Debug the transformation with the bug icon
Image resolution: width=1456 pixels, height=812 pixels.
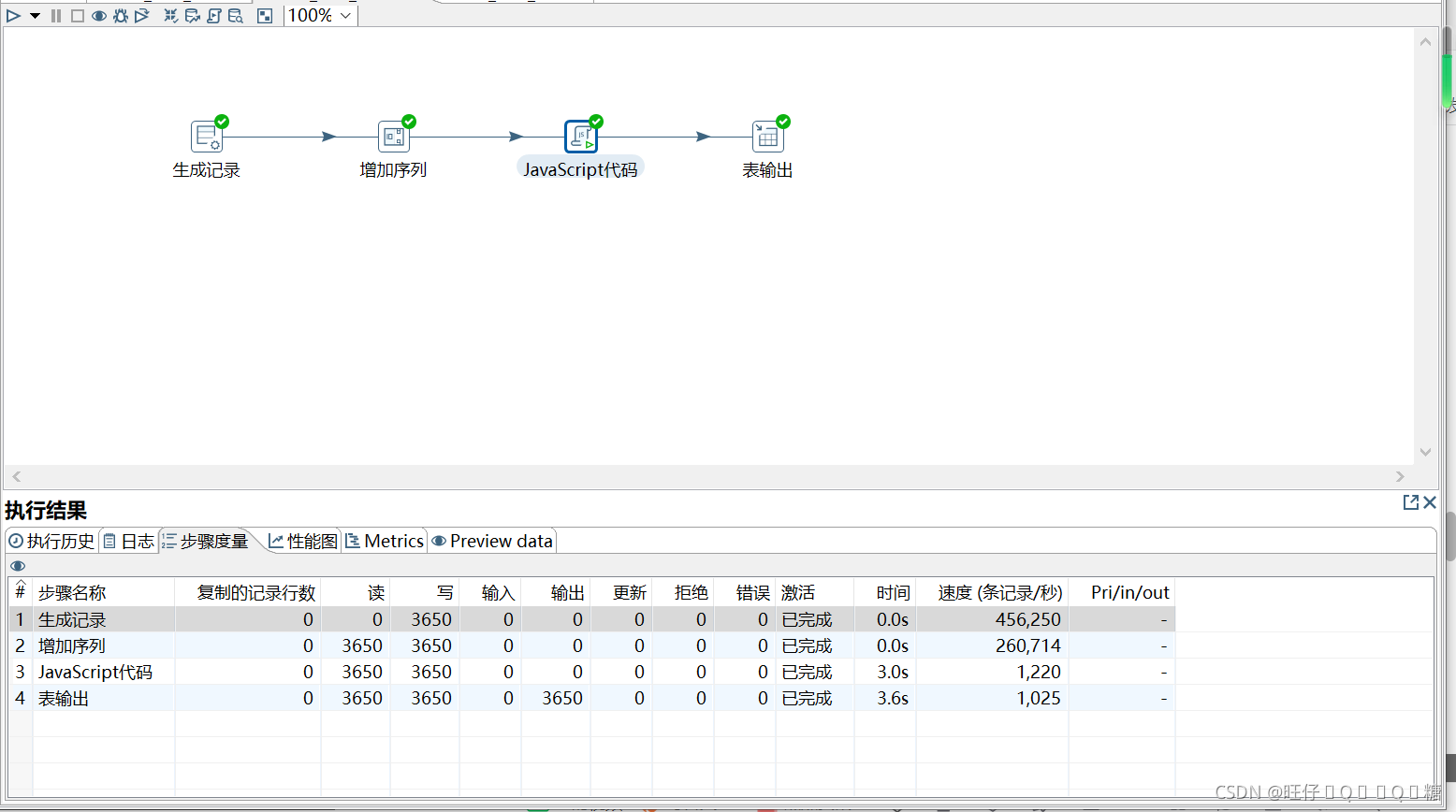point(121,16)
